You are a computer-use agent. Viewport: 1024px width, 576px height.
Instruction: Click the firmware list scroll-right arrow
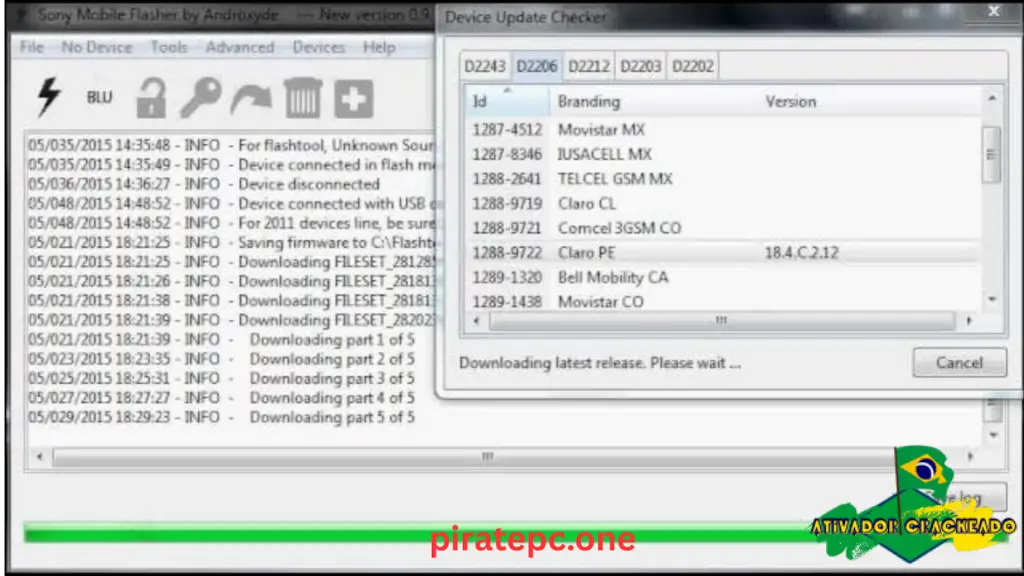tap(969, 321)
